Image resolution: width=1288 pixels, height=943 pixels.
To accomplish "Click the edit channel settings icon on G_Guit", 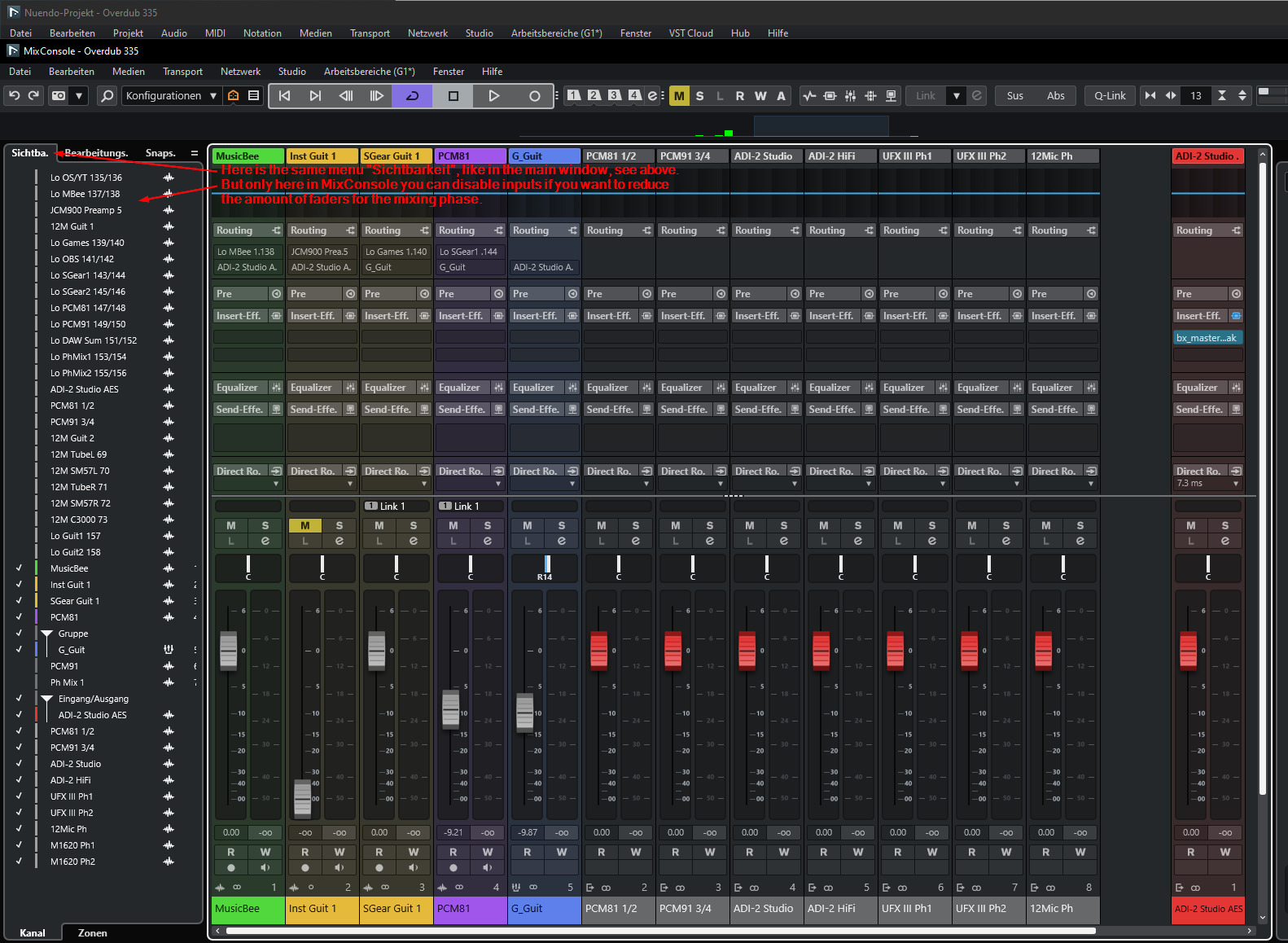I will coord(562,542).
